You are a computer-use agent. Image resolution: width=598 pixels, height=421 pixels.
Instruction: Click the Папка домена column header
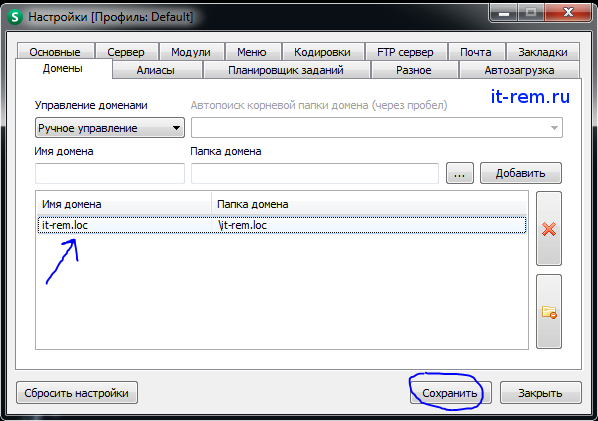369,204
